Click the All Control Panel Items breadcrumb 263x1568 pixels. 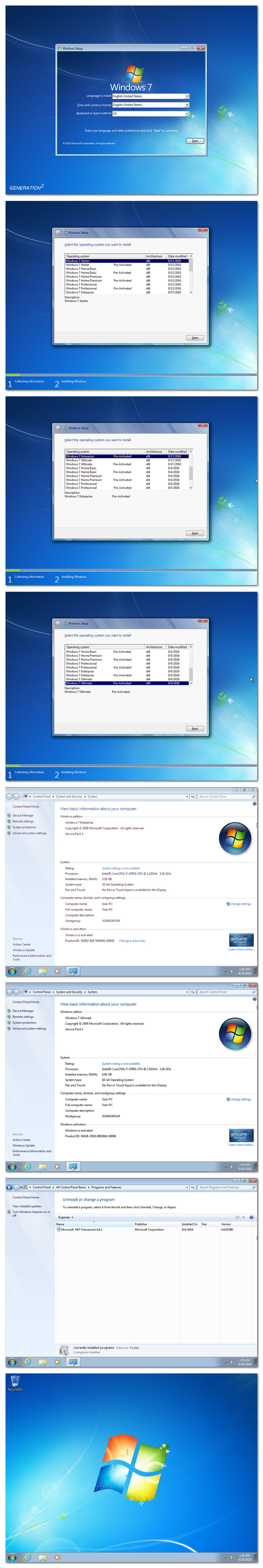point(71,1187)
